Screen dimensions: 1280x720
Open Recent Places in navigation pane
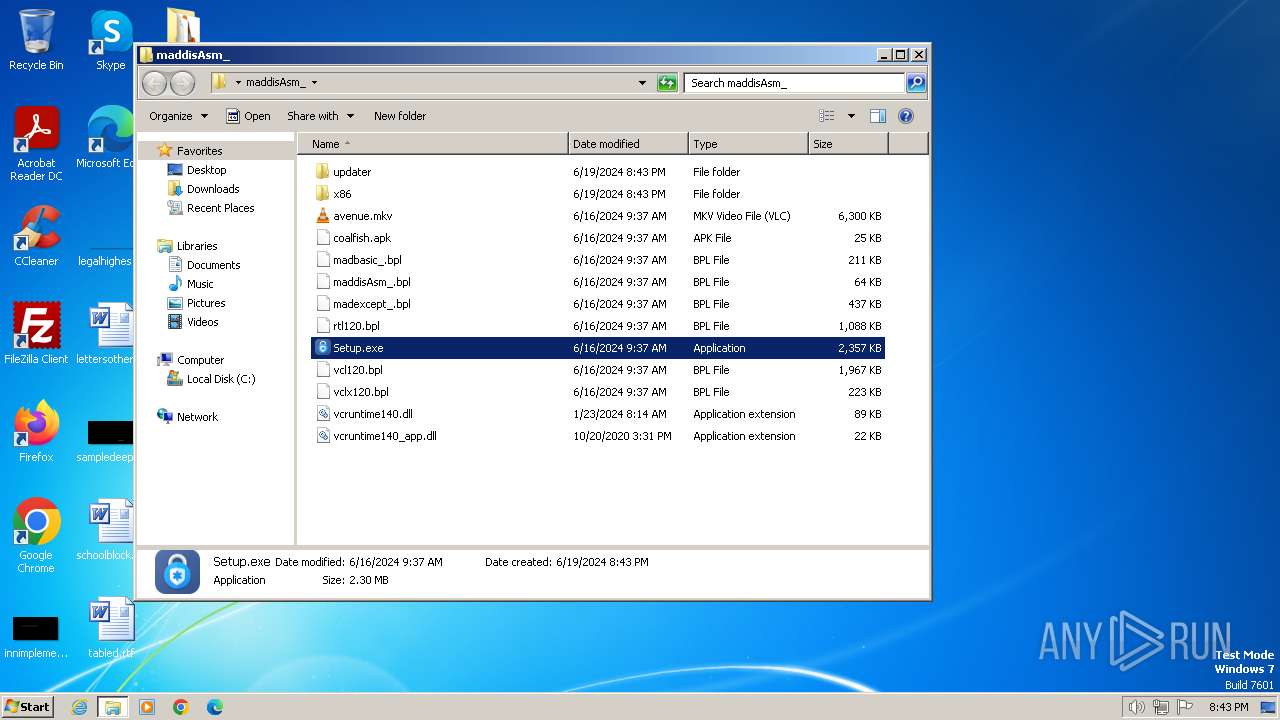coord(220,208)
